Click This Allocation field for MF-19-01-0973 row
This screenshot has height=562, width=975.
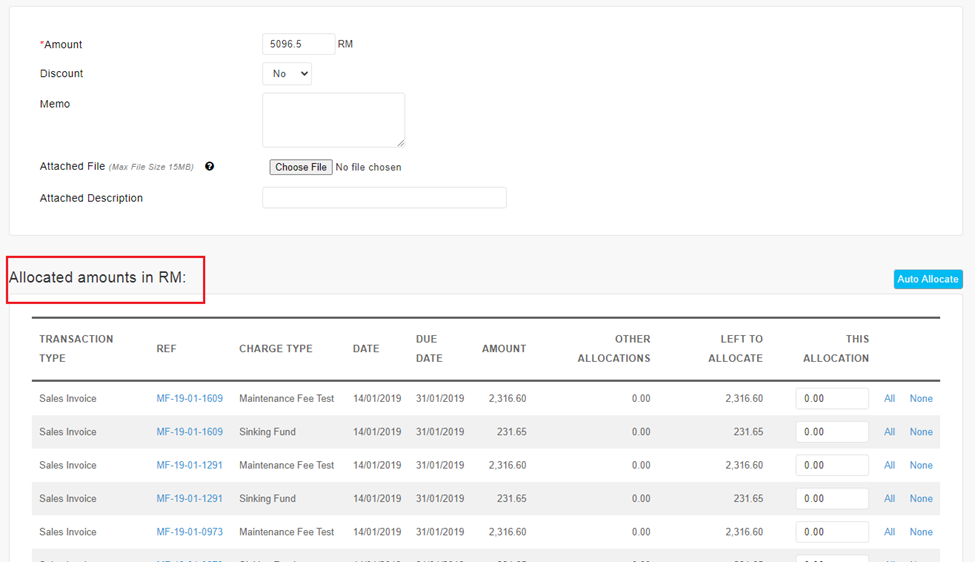point(832,532)
